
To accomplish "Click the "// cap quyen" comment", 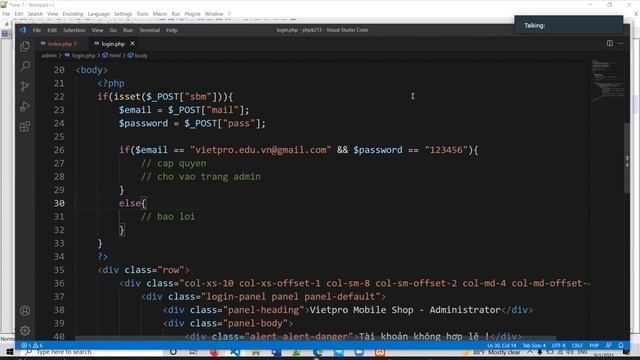I will coord(173,163).
